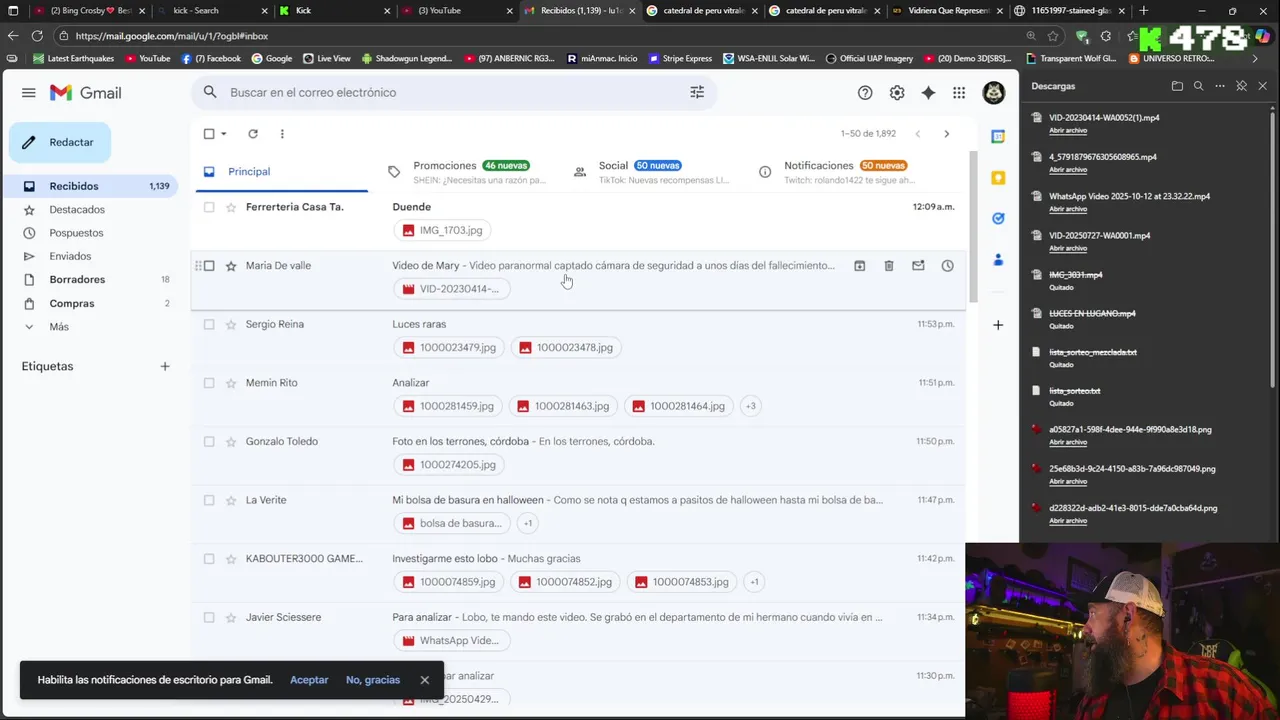The width and height of the screenshot is (1280, 720).
Task: Open Gmail help question mark icon
Action: click(865, 93)
